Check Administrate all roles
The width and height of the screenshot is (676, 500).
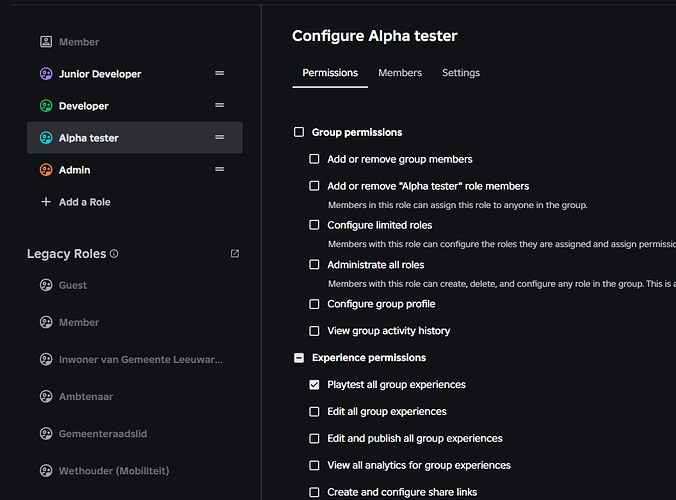[314, 264]
